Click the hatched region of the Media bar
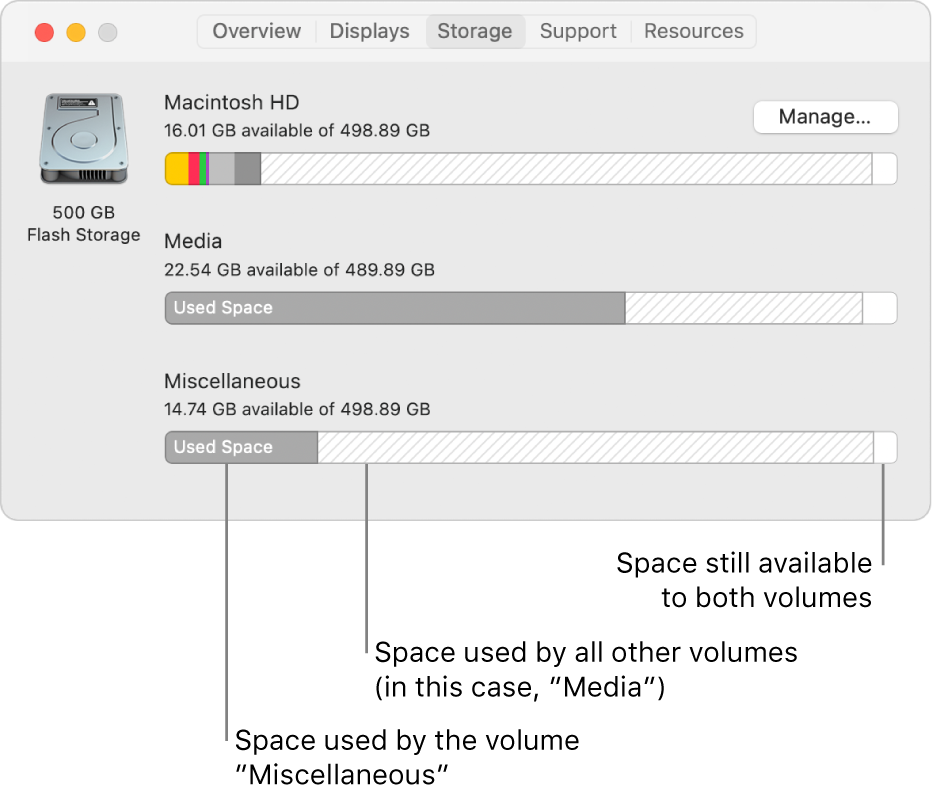 [743, 308]
